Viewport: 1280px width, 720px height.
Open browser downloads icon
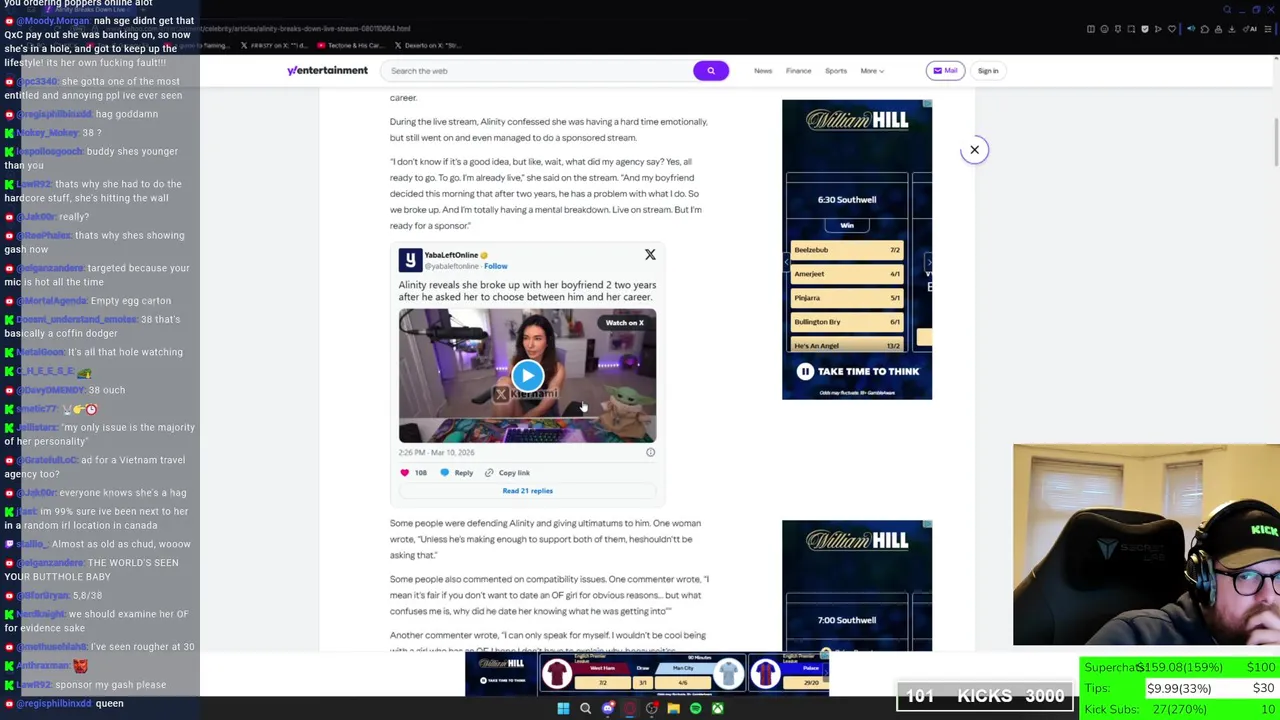click(1231, 29)
